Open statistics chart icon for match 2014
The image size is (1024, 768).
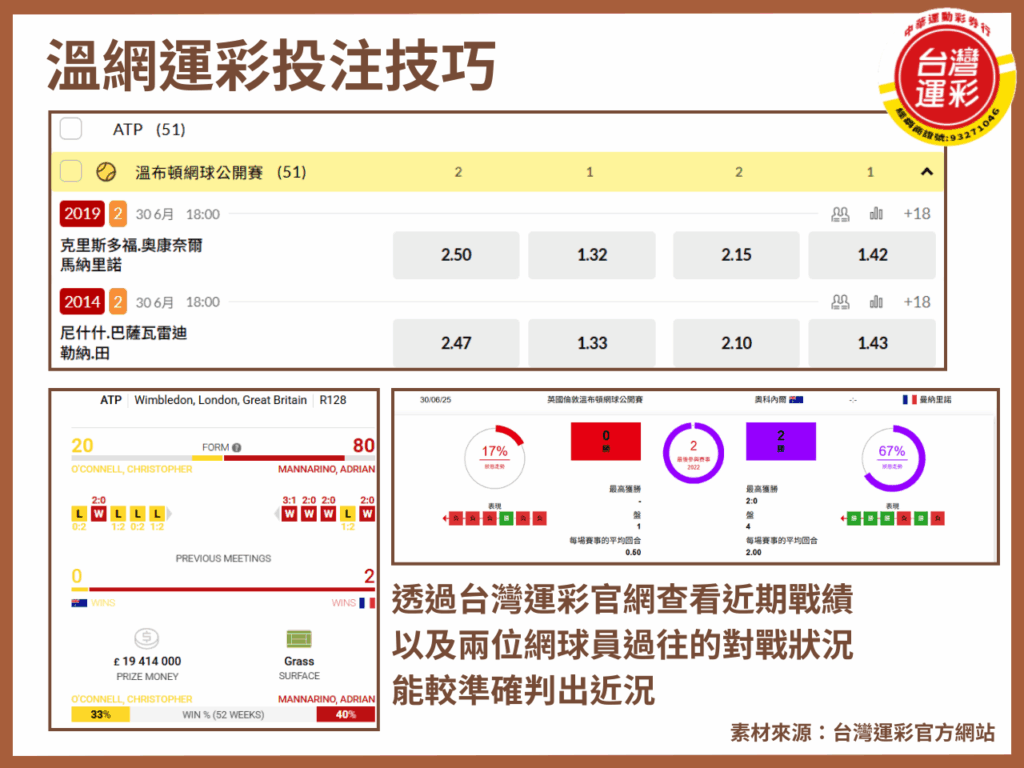[x=876, y=302]
